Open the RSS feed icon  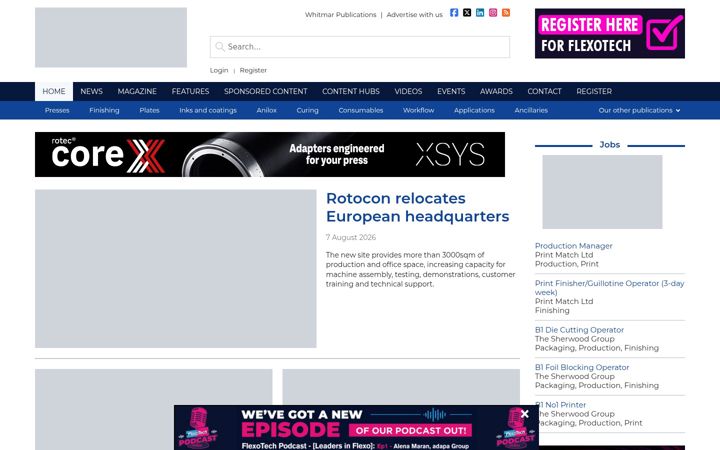(506, 12)
